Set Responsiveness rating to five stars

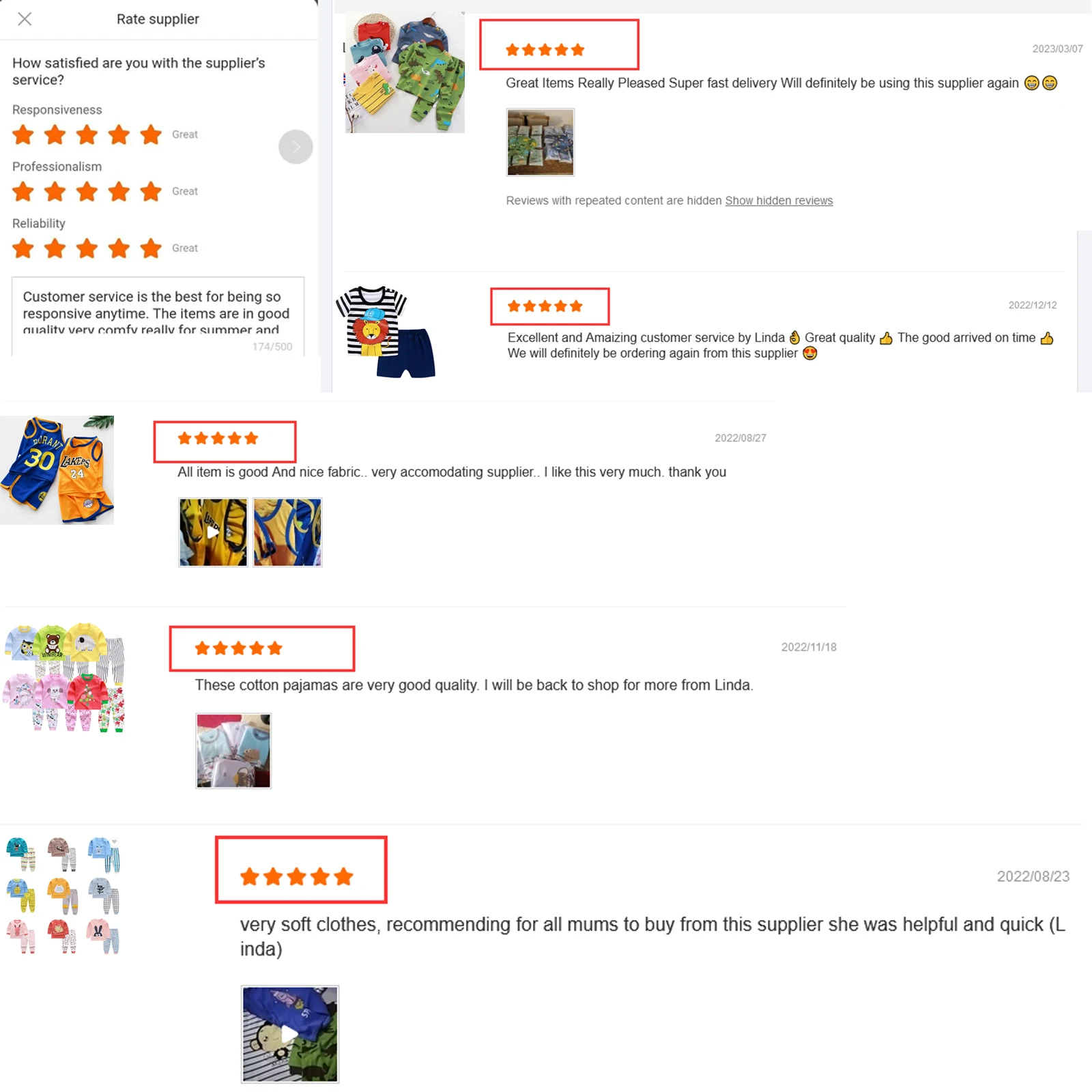(151, 134)
